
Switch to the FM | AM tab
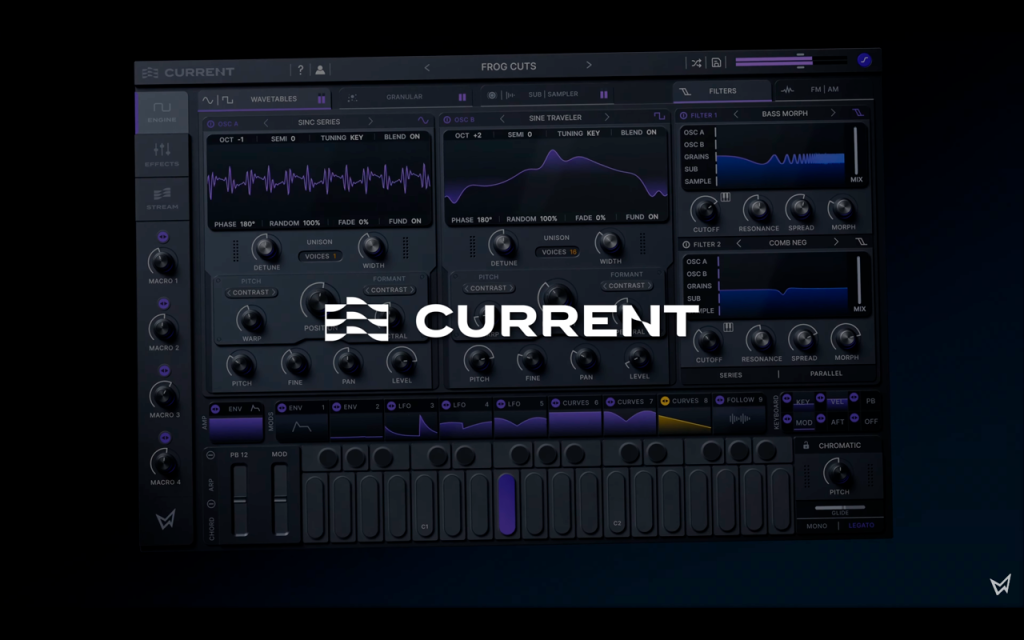coord(825,89)
